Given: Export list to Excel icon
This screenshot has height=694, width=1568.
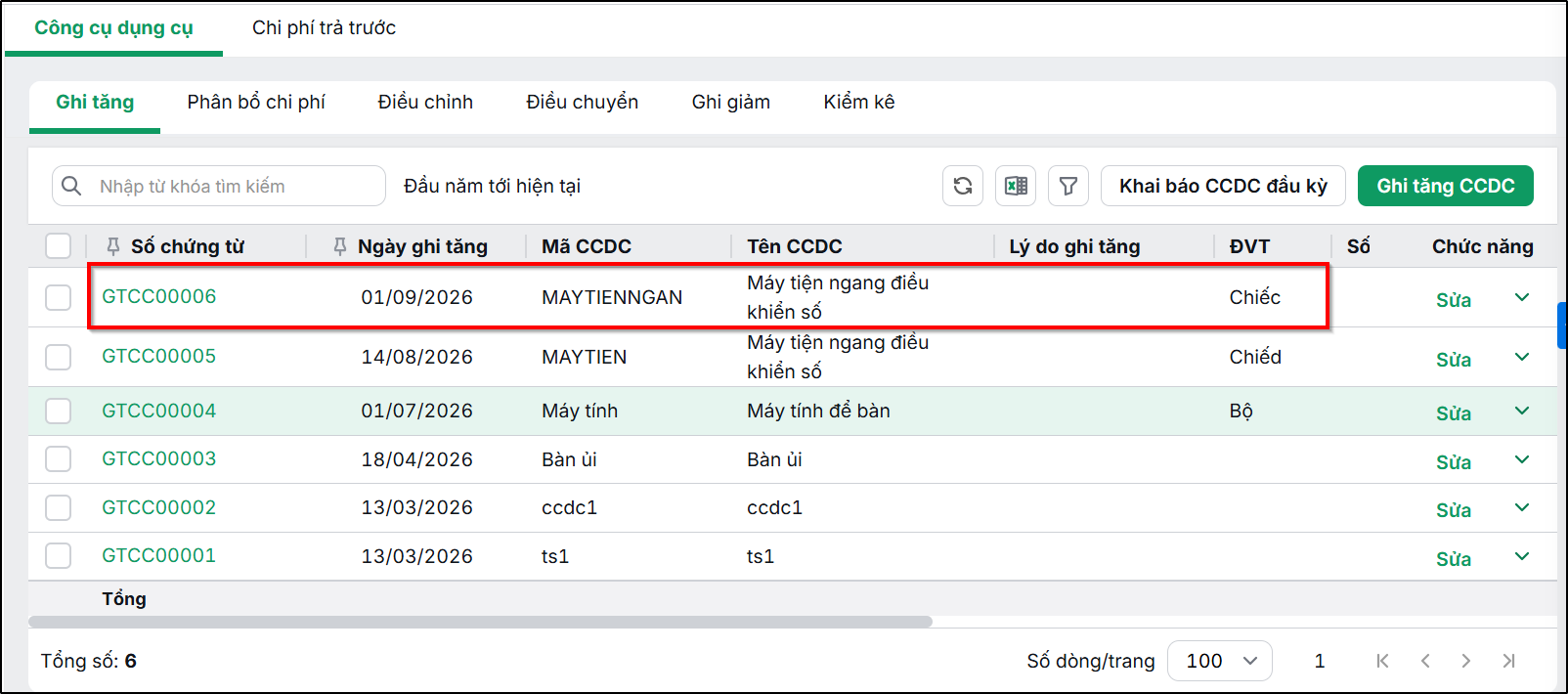Looking at the screenshot, I should point(1016,186).
